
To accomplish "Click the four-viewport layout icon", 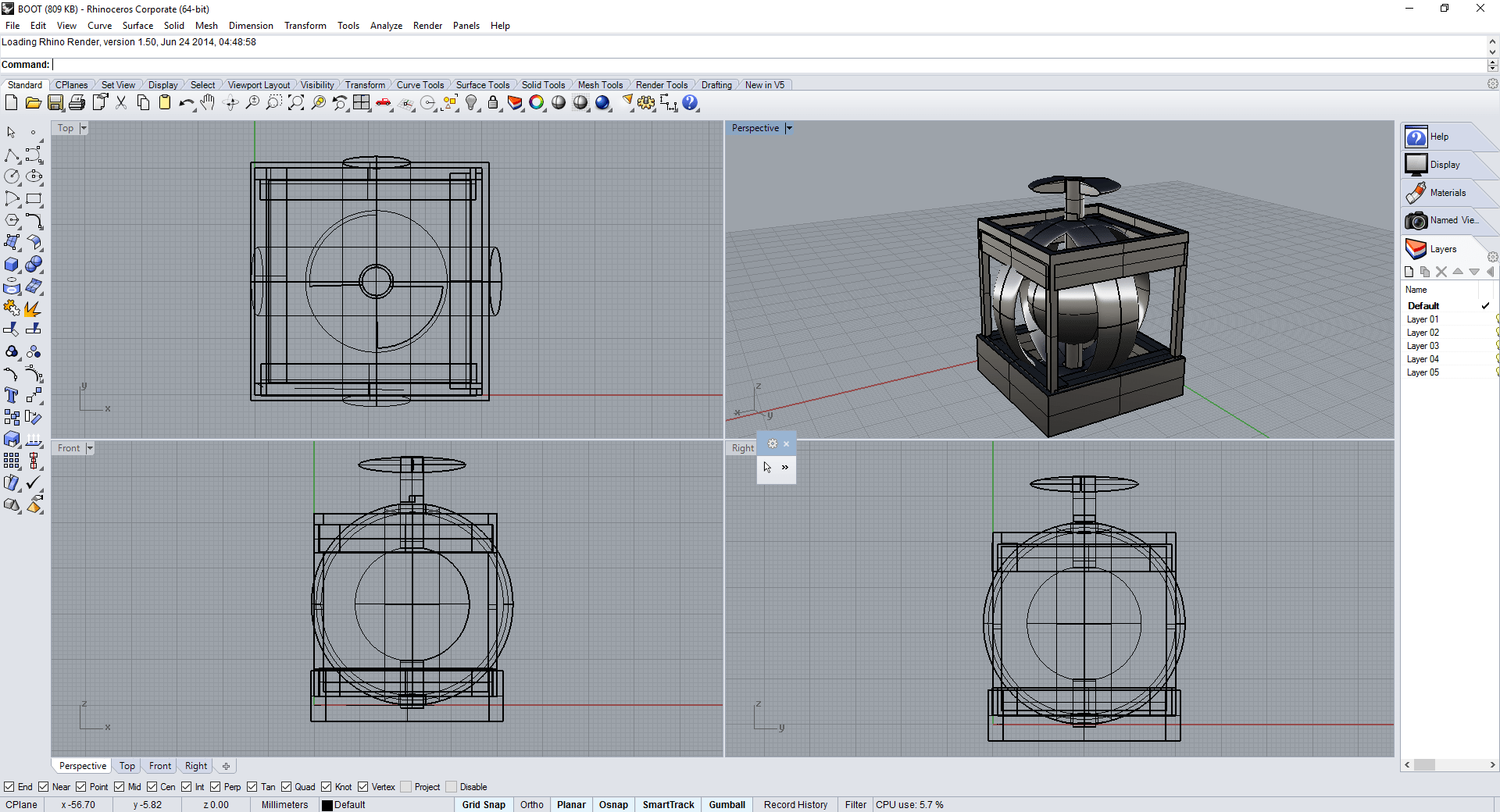I will [x=362, y=102].
